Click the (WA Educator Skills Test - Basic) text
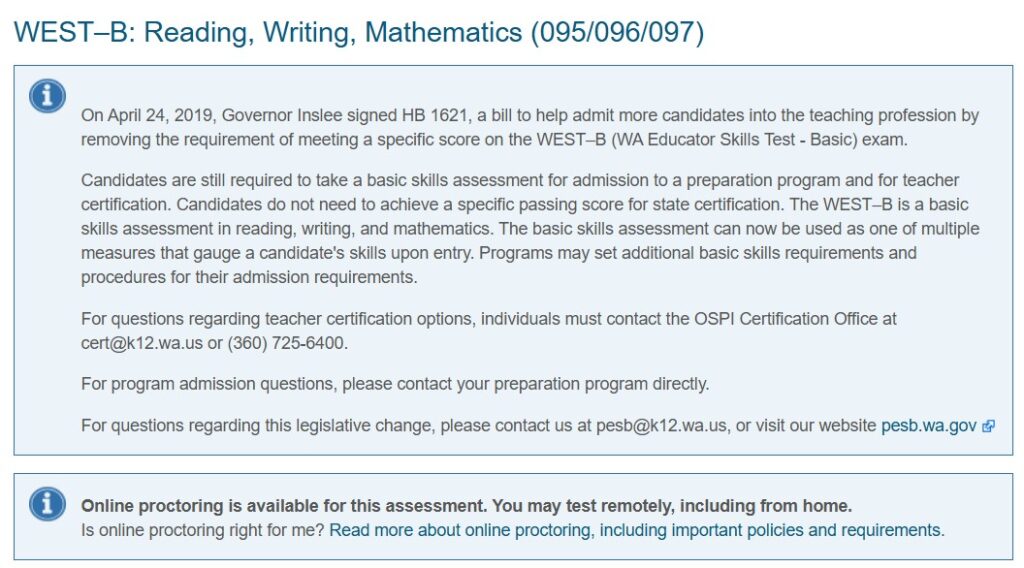This screenshot has width=1024, height=568. click(734, 140)
